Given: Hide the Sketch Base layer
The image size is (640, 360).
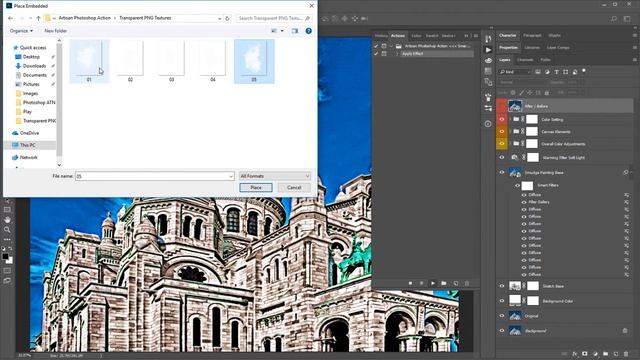Looking at the screenshot, I should point(502,286).
